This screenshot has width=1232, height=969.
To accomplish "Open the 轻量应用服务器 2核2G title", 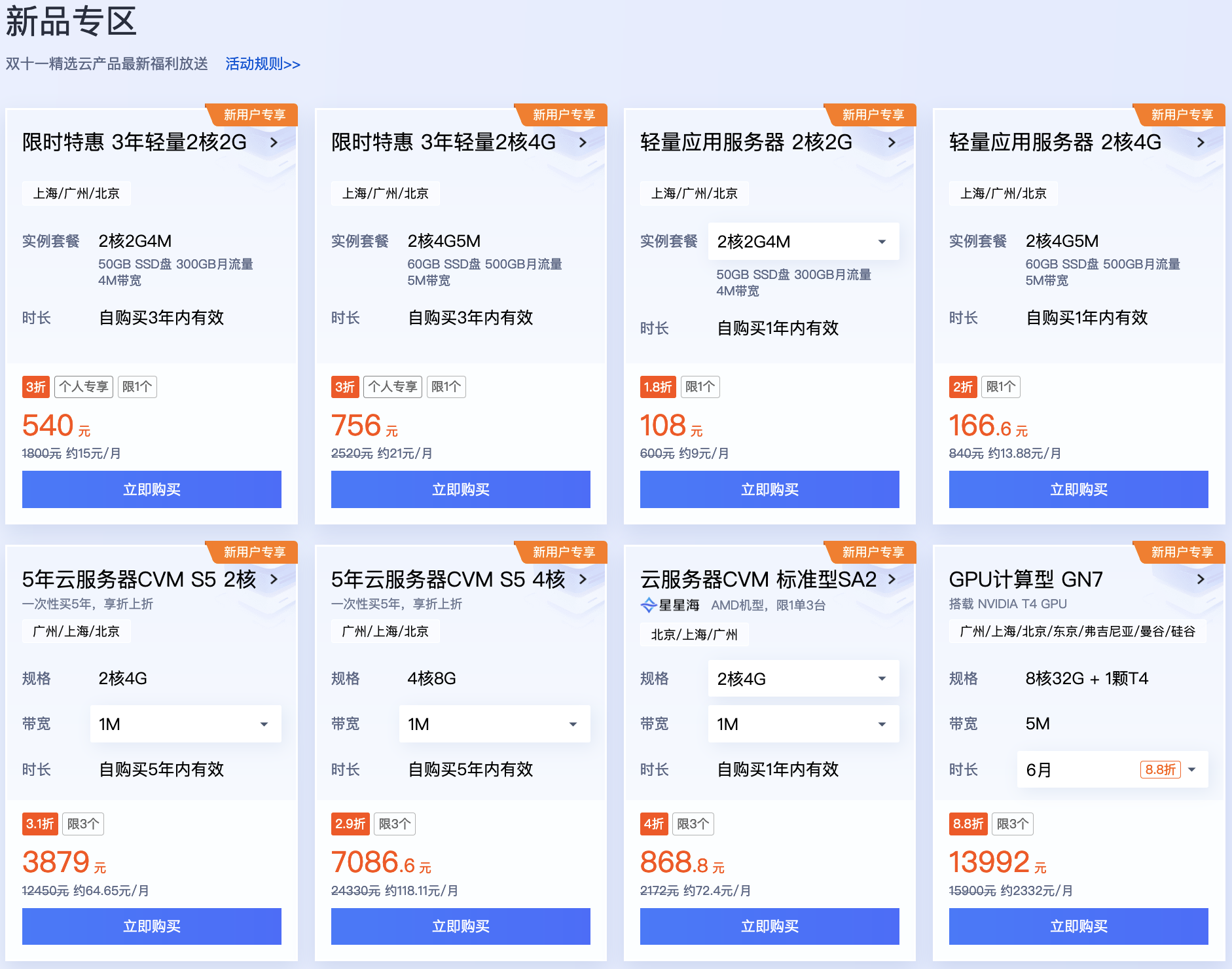I will (746, 142).
